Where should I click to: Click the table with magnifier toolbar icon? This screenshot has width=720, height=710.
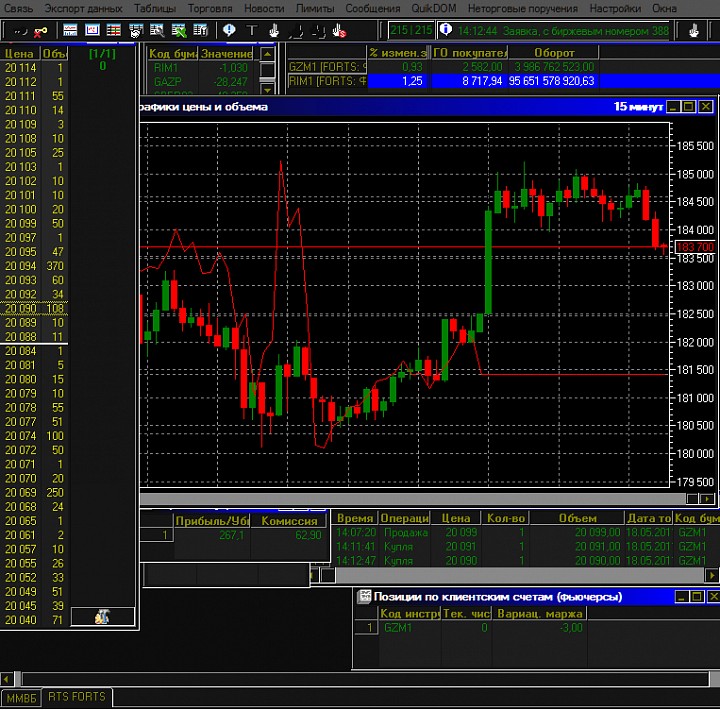tap(157, 30)
